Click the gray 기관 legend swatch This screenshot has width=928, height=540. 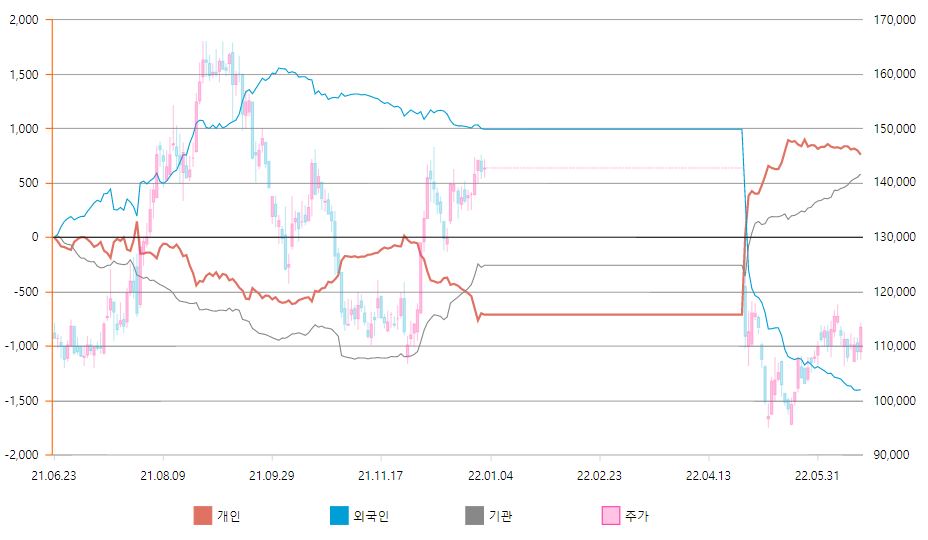pos(474,515)
